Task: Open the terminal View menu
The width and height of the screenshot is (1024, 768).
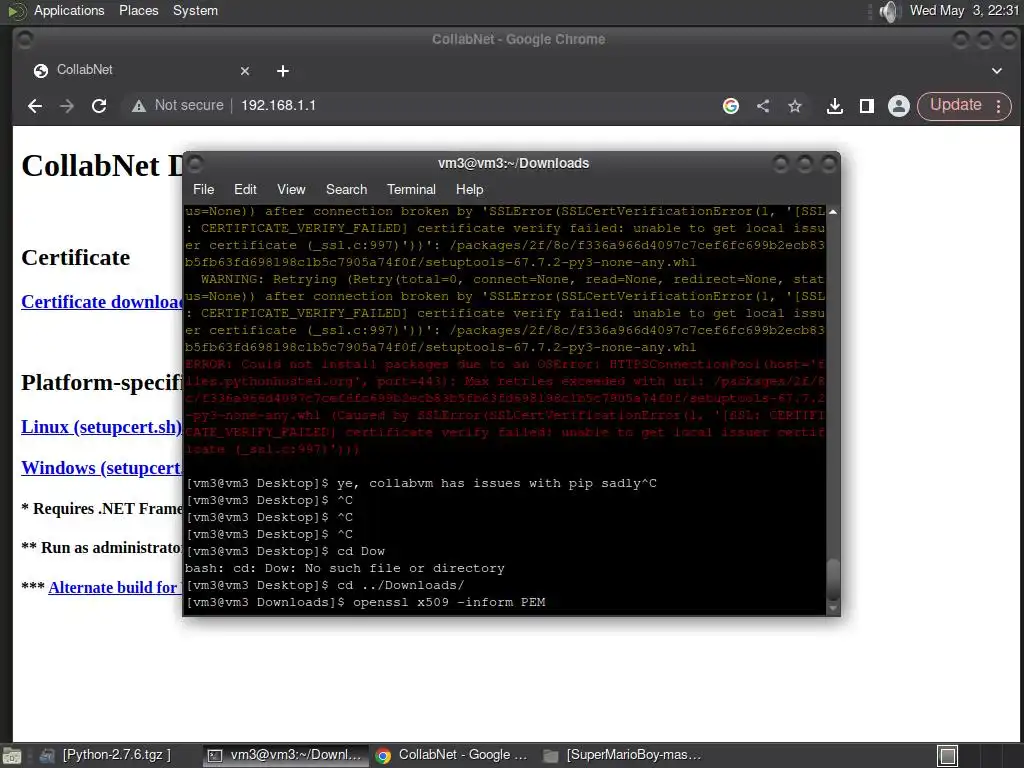Action: 291,189
